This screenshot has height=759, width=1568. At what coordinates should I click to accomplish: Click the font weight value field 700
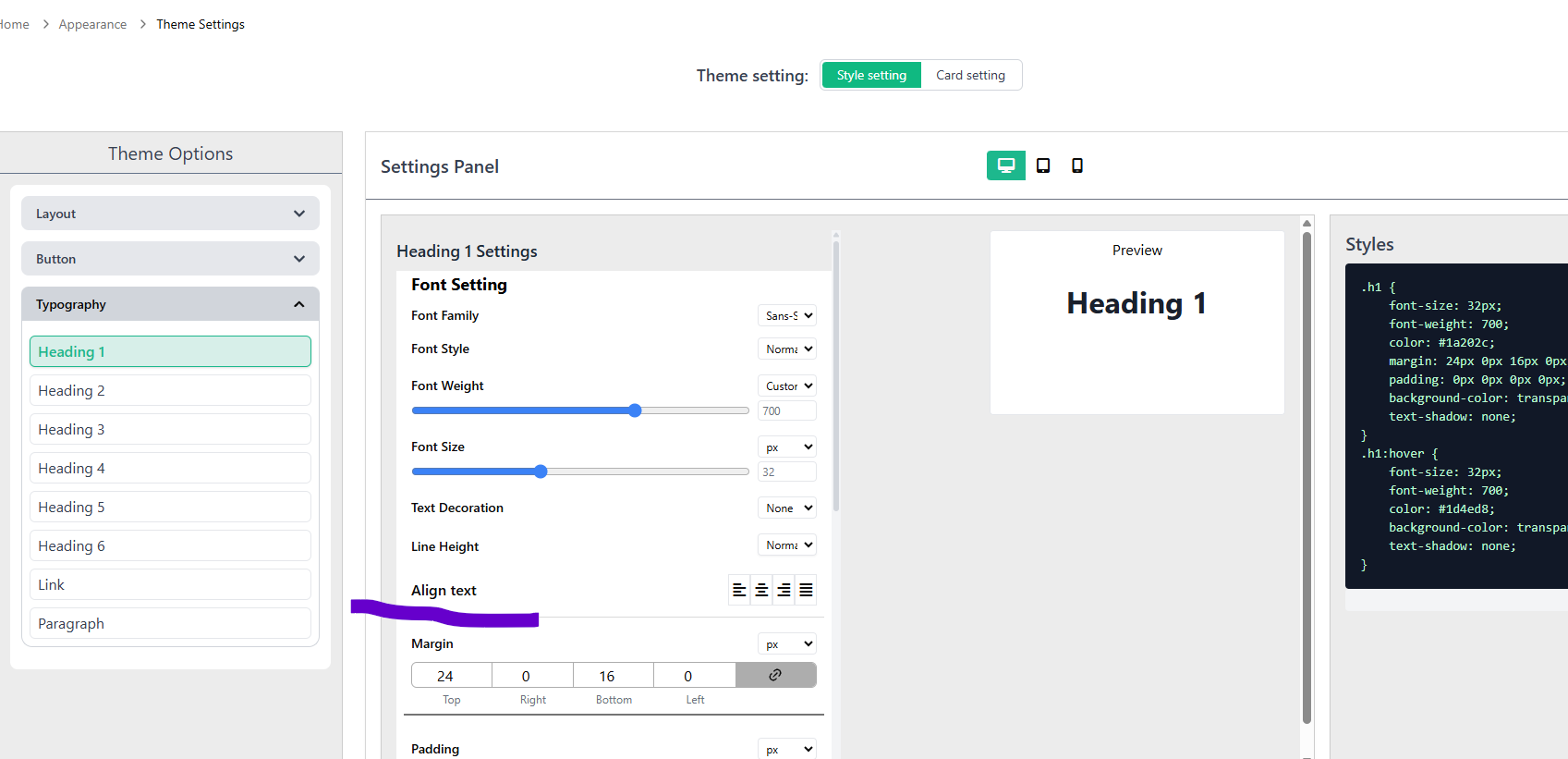click(787, 410)
